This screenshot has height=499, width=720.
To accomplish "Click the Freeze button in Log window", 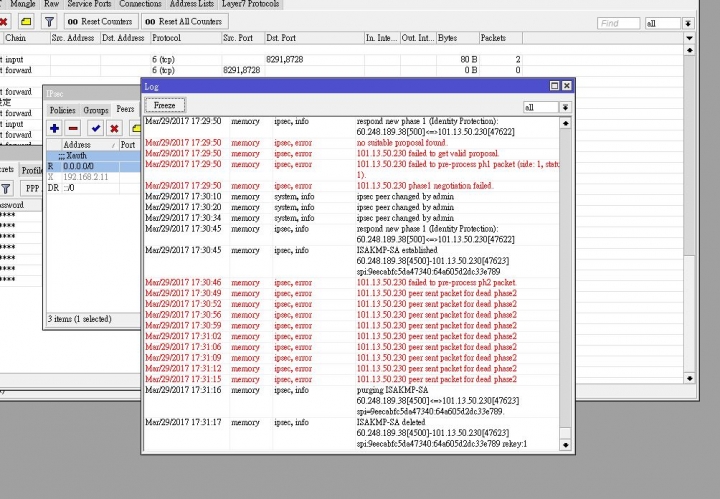I will tap(165, 105).
